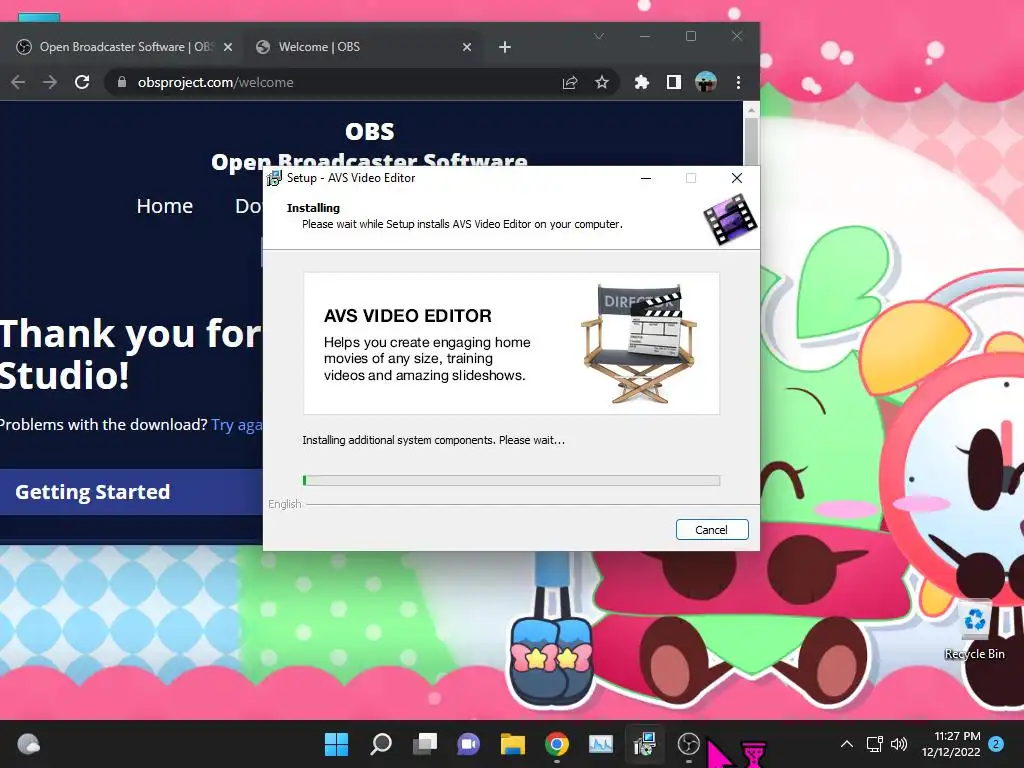This screenshot has height=768, width=1024.
Task: Click the director chair banner image
Action: point(511,344)
